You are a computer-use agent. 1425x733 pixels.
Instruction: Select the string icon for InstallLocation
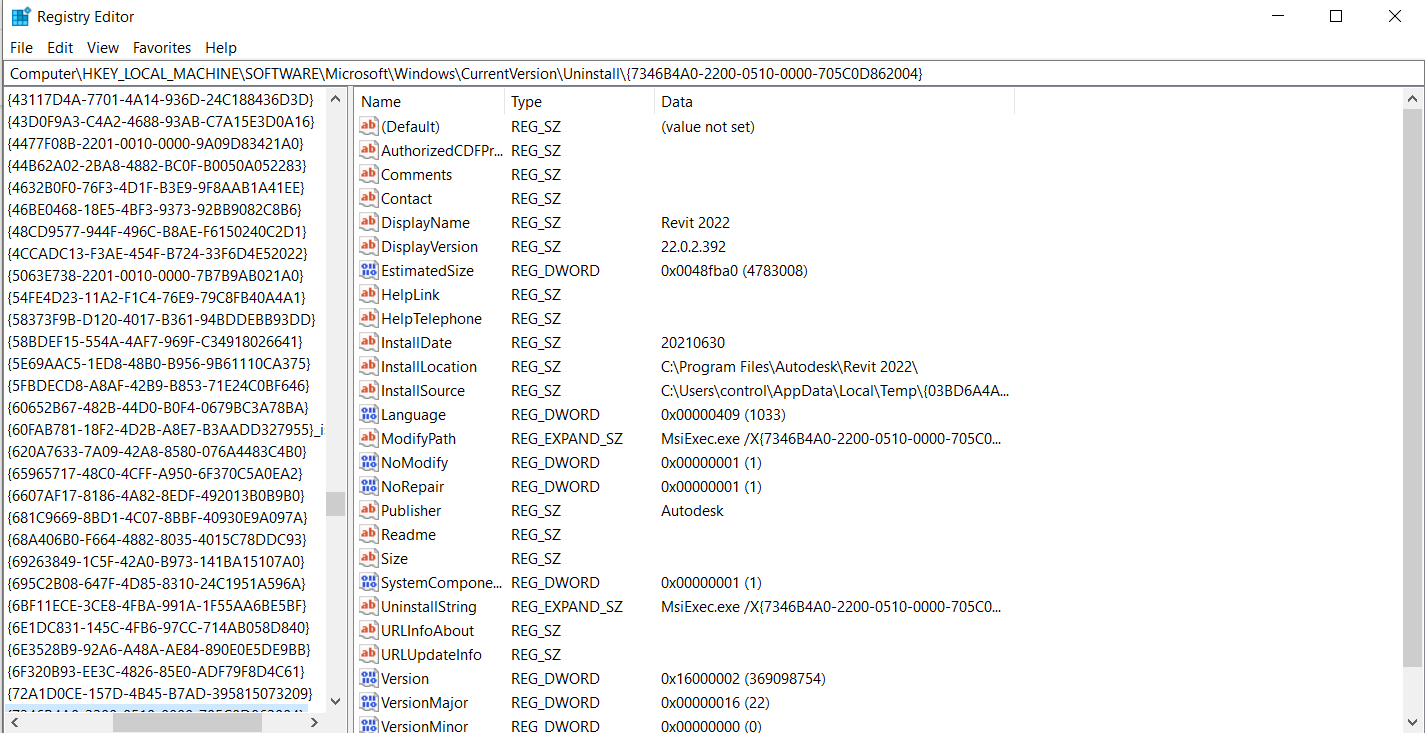pyautogui.click(x=369, y=367)
